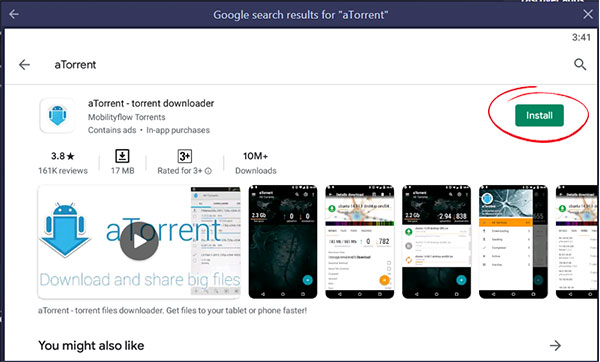This screenshot has width=600, height=362.
Task: Click the In-app purchases label
Action: pyautogui.click(x=178, y=130)
